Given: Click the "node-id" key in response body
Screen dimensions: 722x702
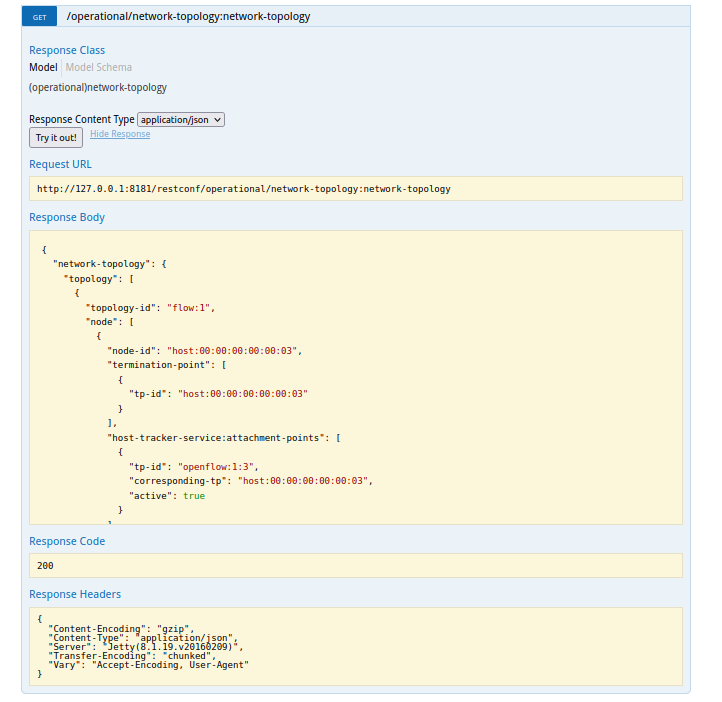Looking at the screenshot, I should [x=135, y=351].
